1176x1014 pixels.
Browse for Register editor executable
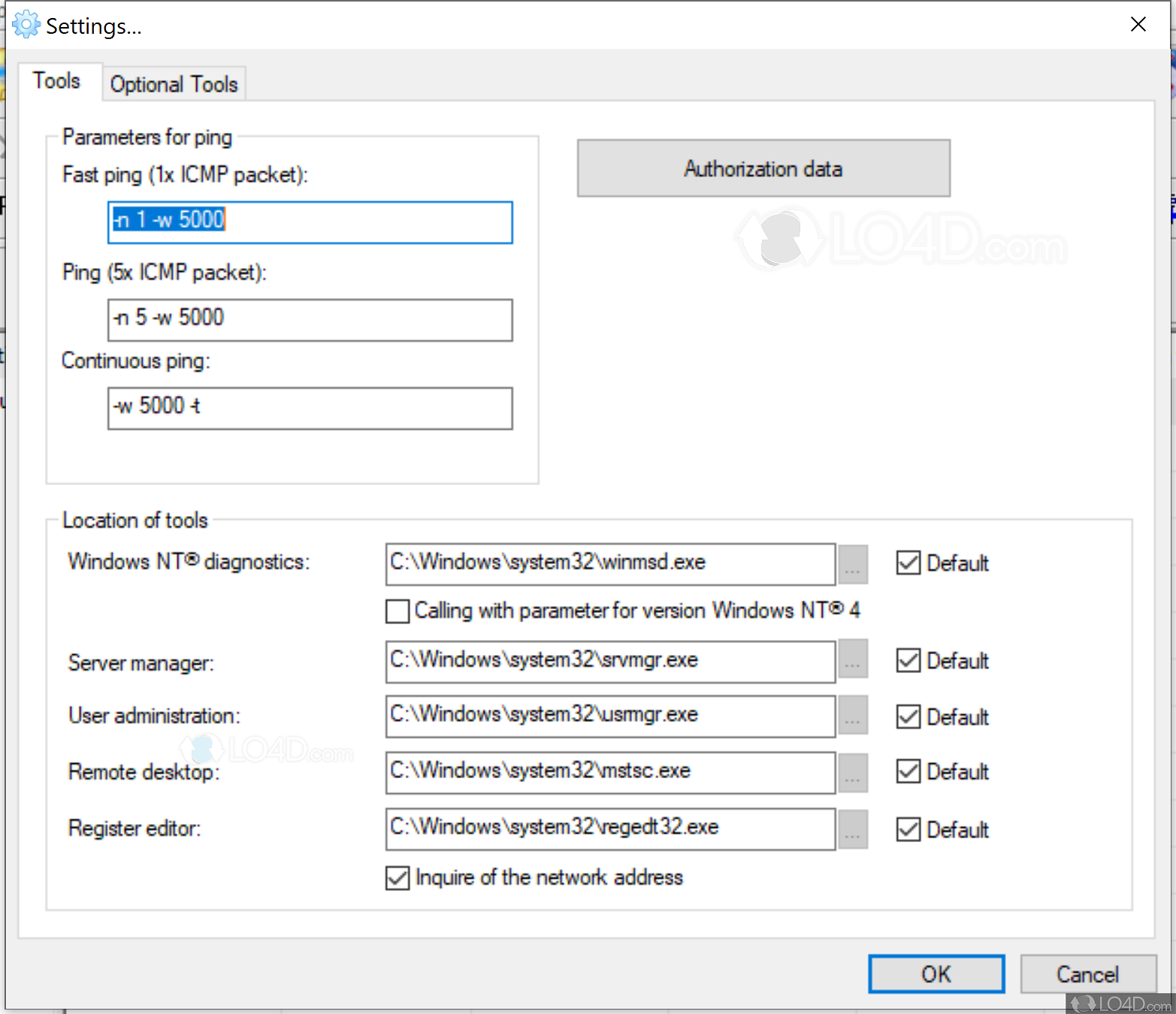pyautogui.click(x=852, y=828)
